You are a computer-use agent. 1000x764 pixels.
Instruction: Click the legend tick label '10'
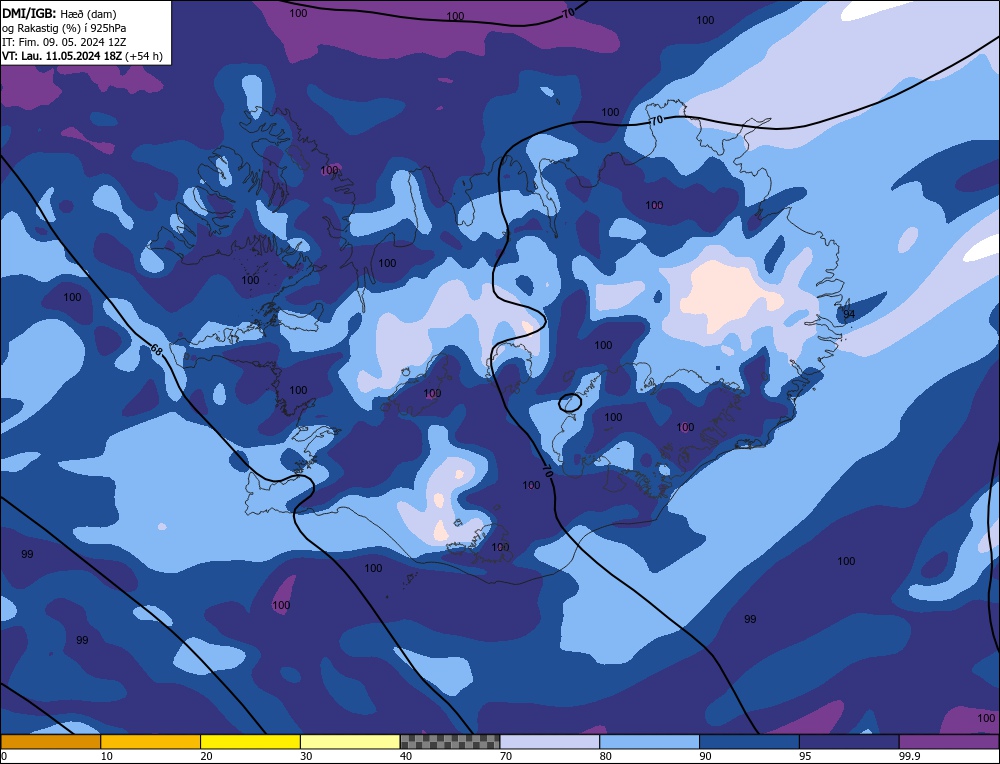pos(107,756)
